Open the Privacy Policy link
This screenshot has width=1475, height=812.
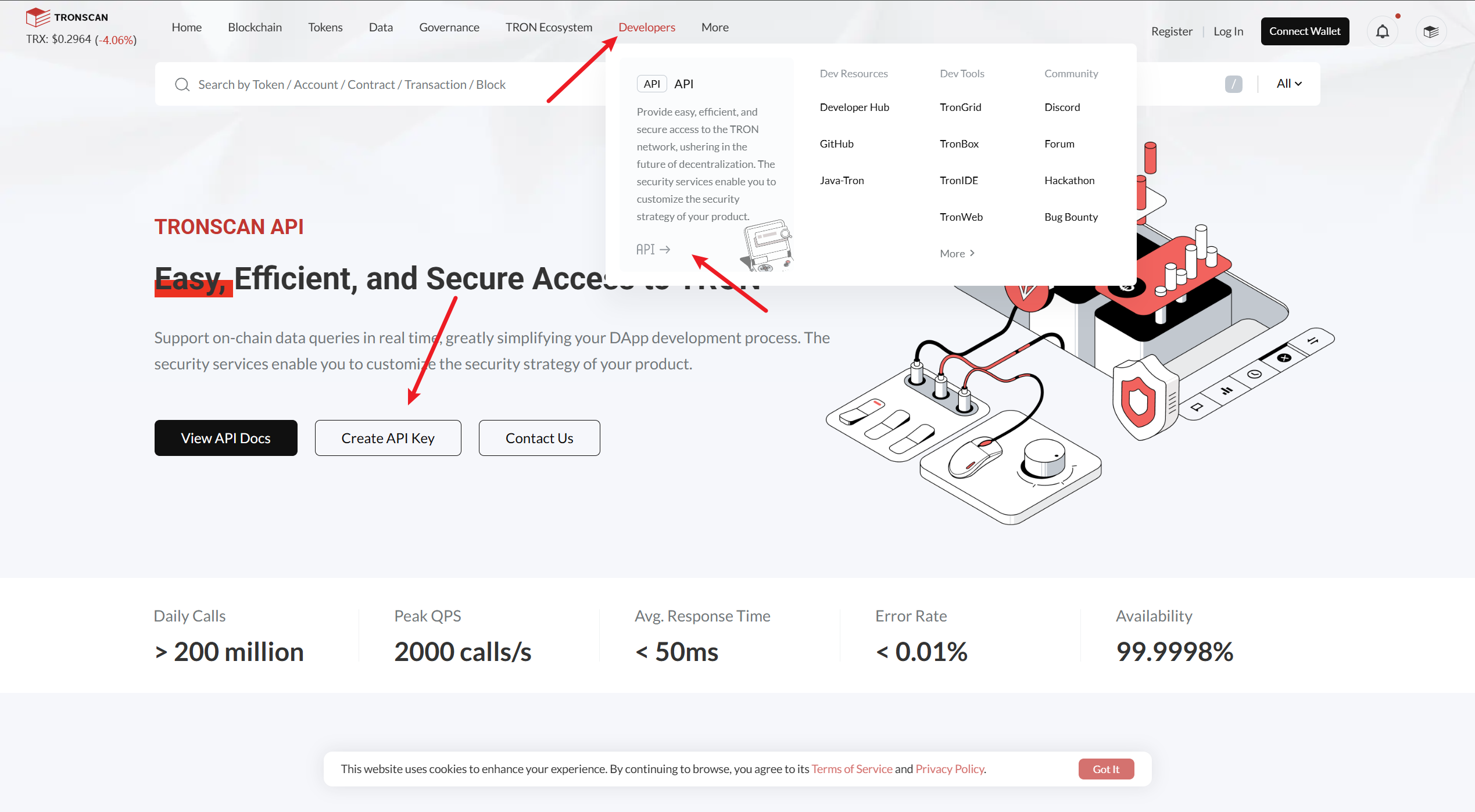coord(950,769)
